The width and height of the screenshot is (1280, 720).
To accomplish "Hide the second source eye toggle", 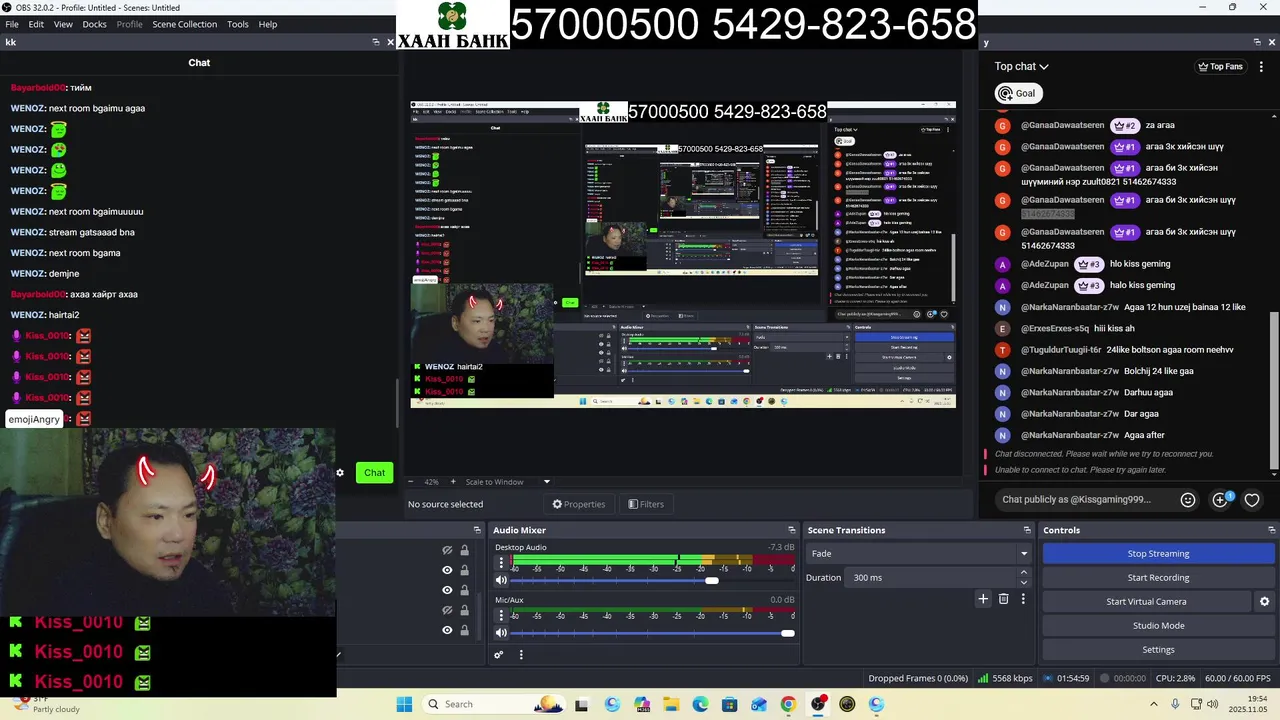I will click(x=447, y=570).
